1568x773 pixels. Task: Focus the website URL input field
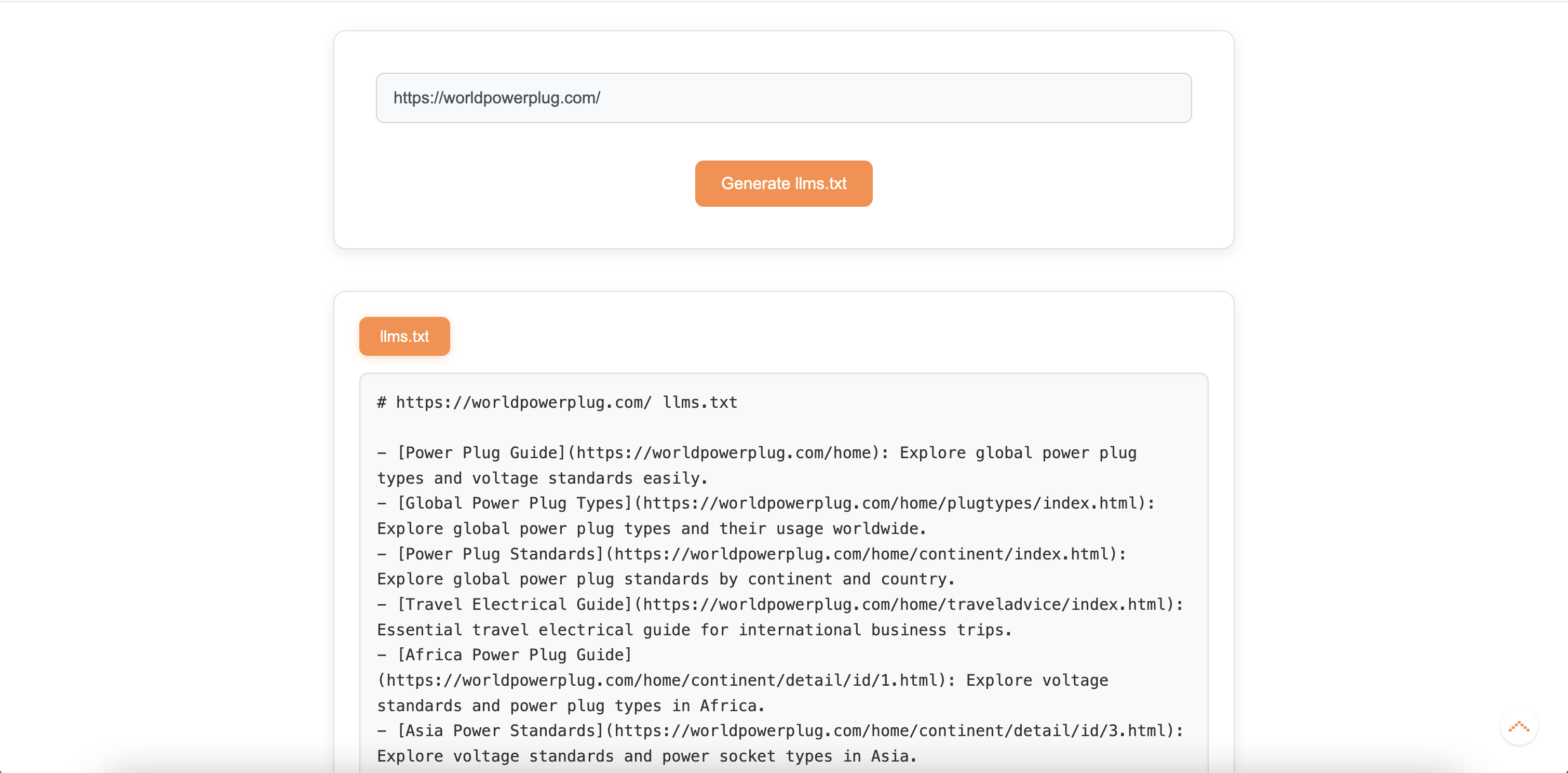click(783, 98)
